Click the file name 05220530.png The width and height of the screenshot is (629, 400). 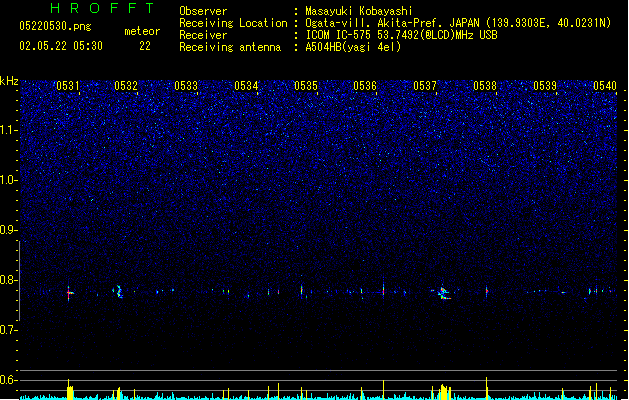55,26
